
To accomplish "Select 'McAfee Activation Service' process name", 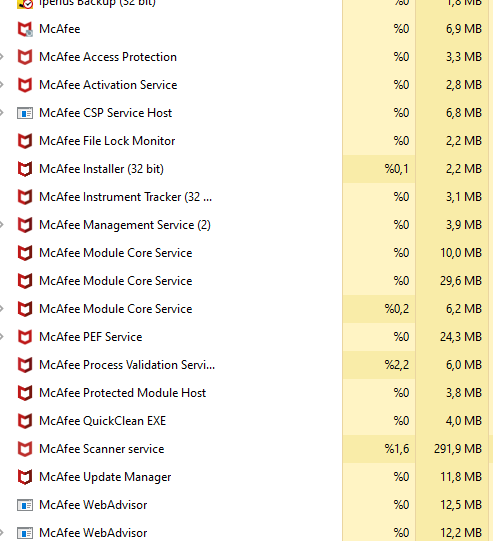I will pyautogui.click(x=108, y=85).
